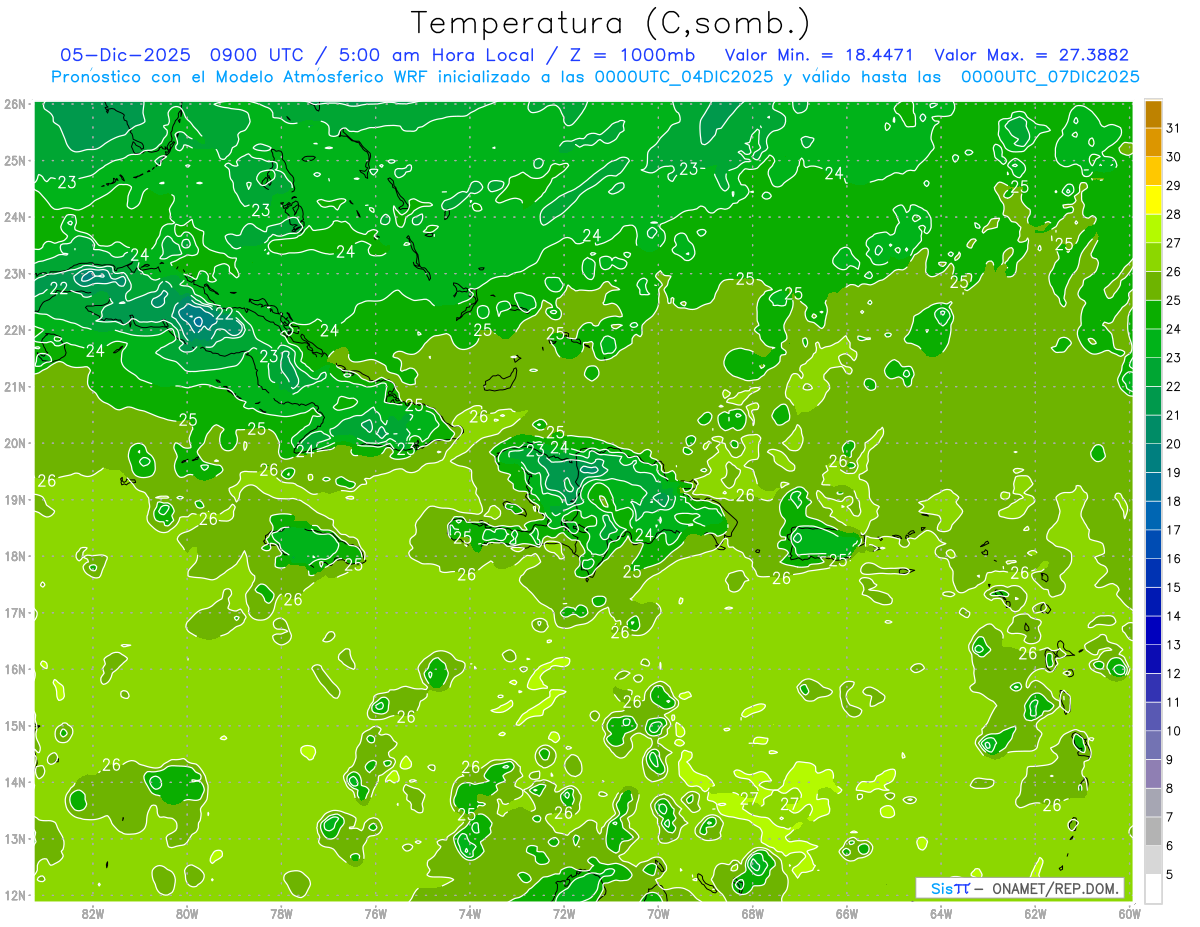1200x927 pixels.
Task: Click the yellow legend swatch between 28 and 29
Action: (1153, 200)
